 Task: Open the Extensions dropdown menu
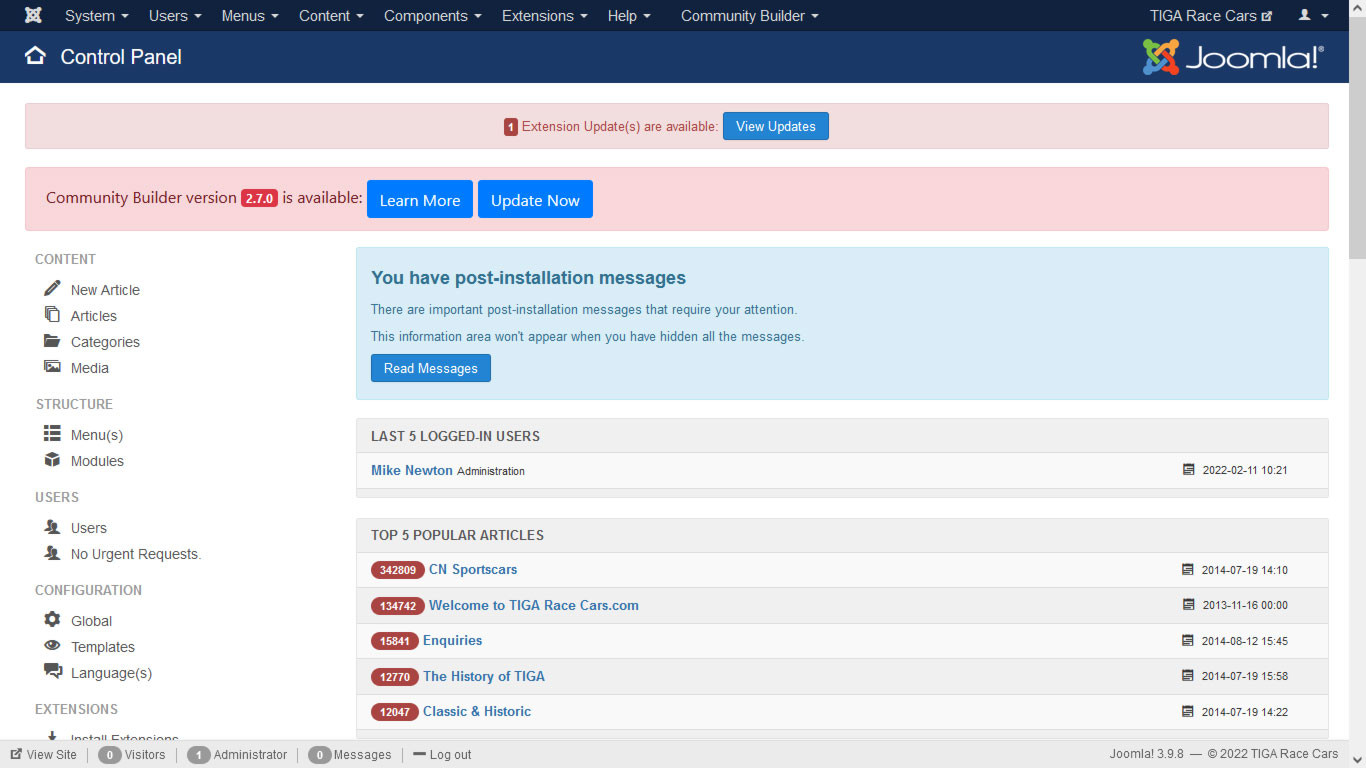click(x=544, y=16)
